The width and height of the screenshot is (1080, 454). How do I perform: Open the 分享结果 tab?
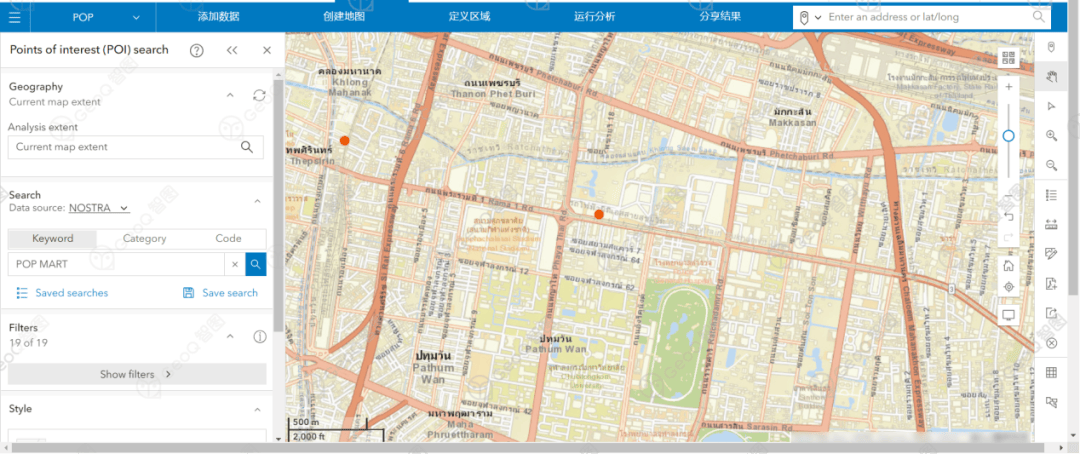pos(720,17)
